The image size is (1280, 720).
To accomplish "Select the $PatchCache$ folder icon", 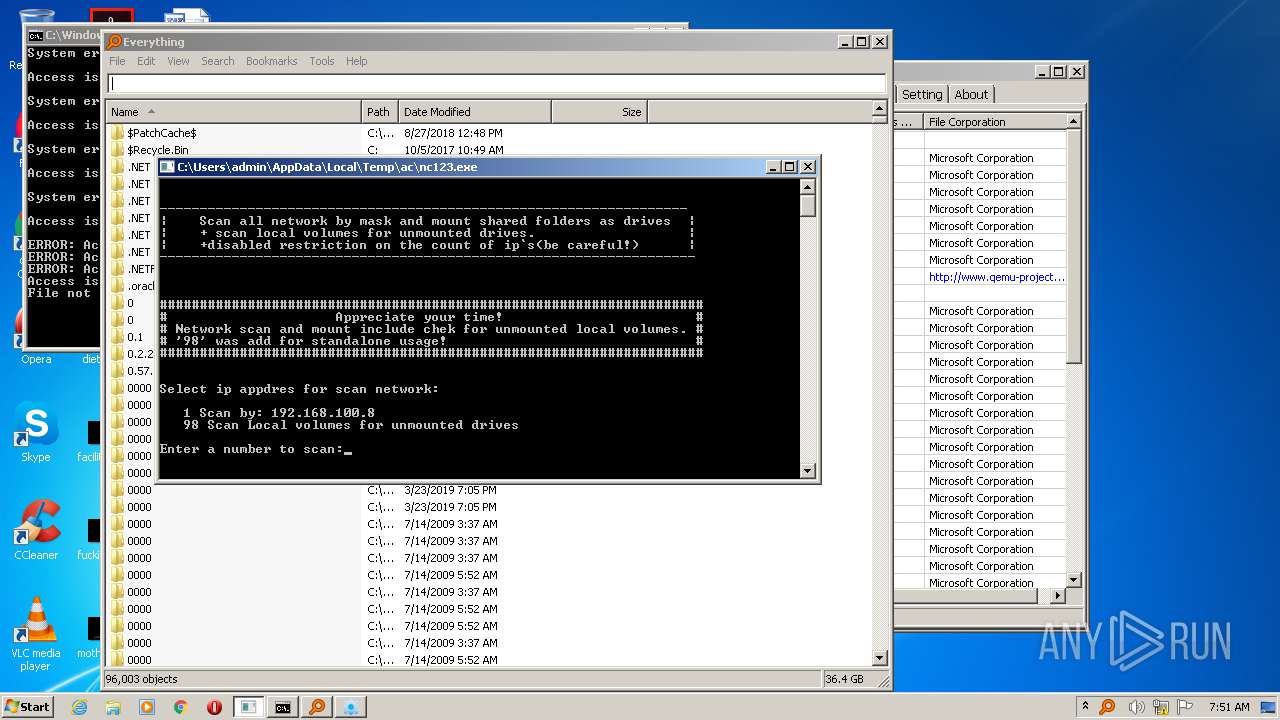I will 117,133.
